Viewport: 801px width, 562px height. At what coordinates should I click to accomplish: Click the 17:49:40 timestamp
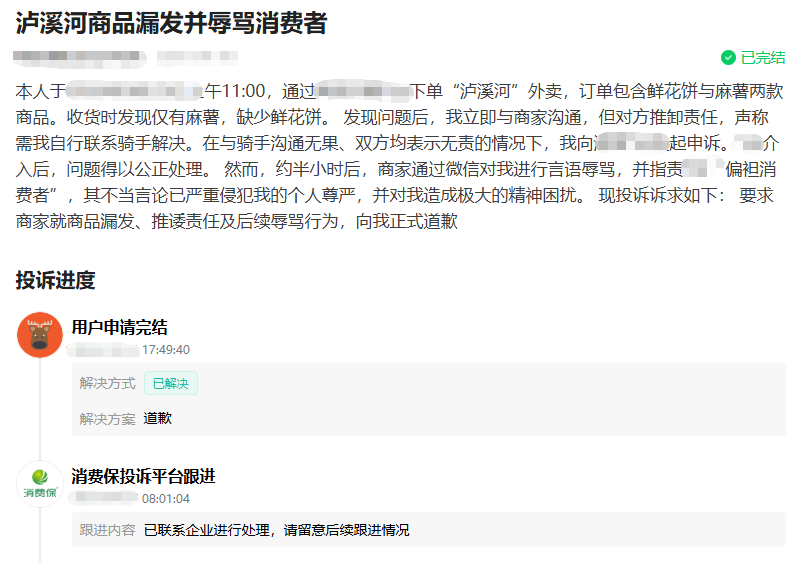(166, 350)
